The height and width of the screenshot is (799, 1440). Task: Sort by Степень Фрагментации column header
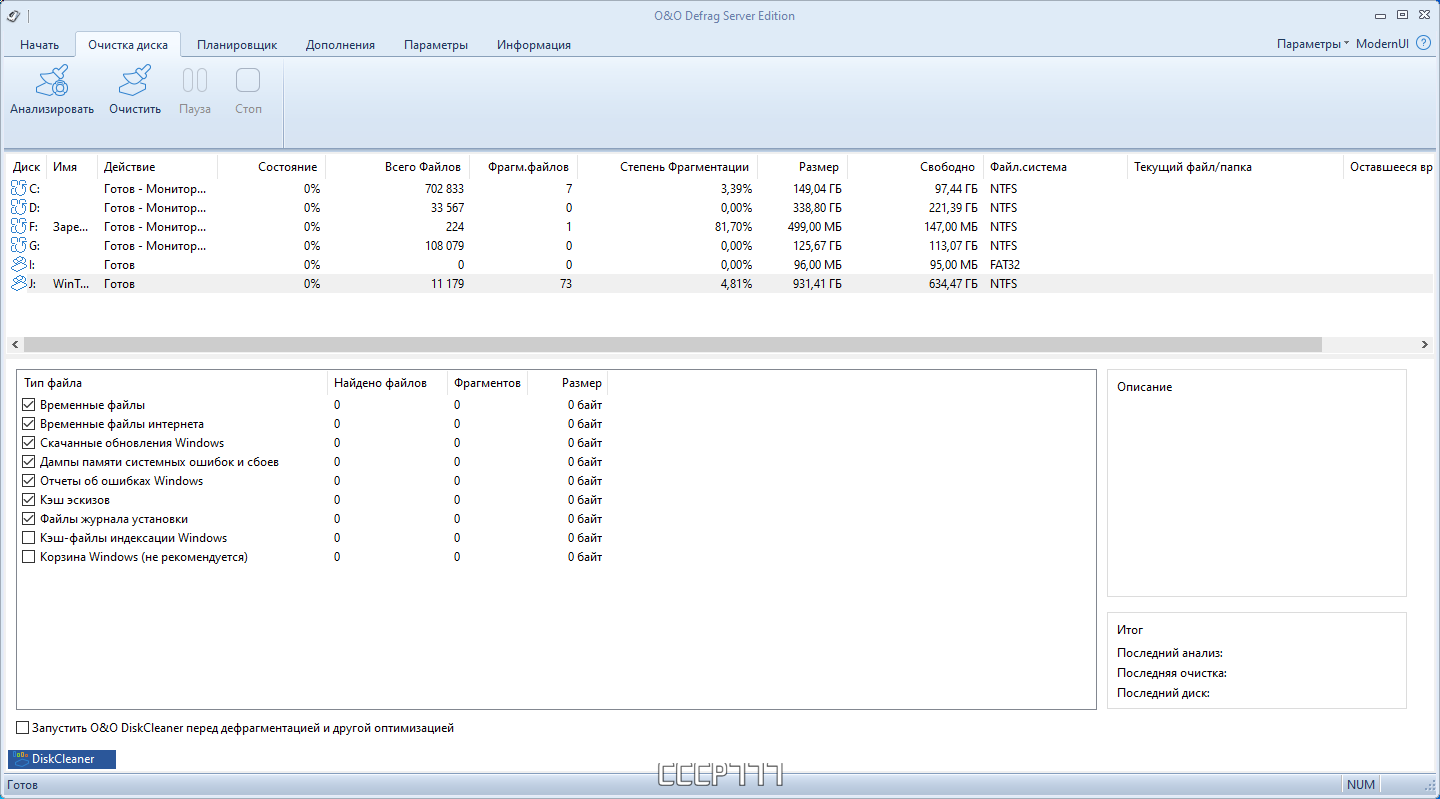[x=667, y=167]
